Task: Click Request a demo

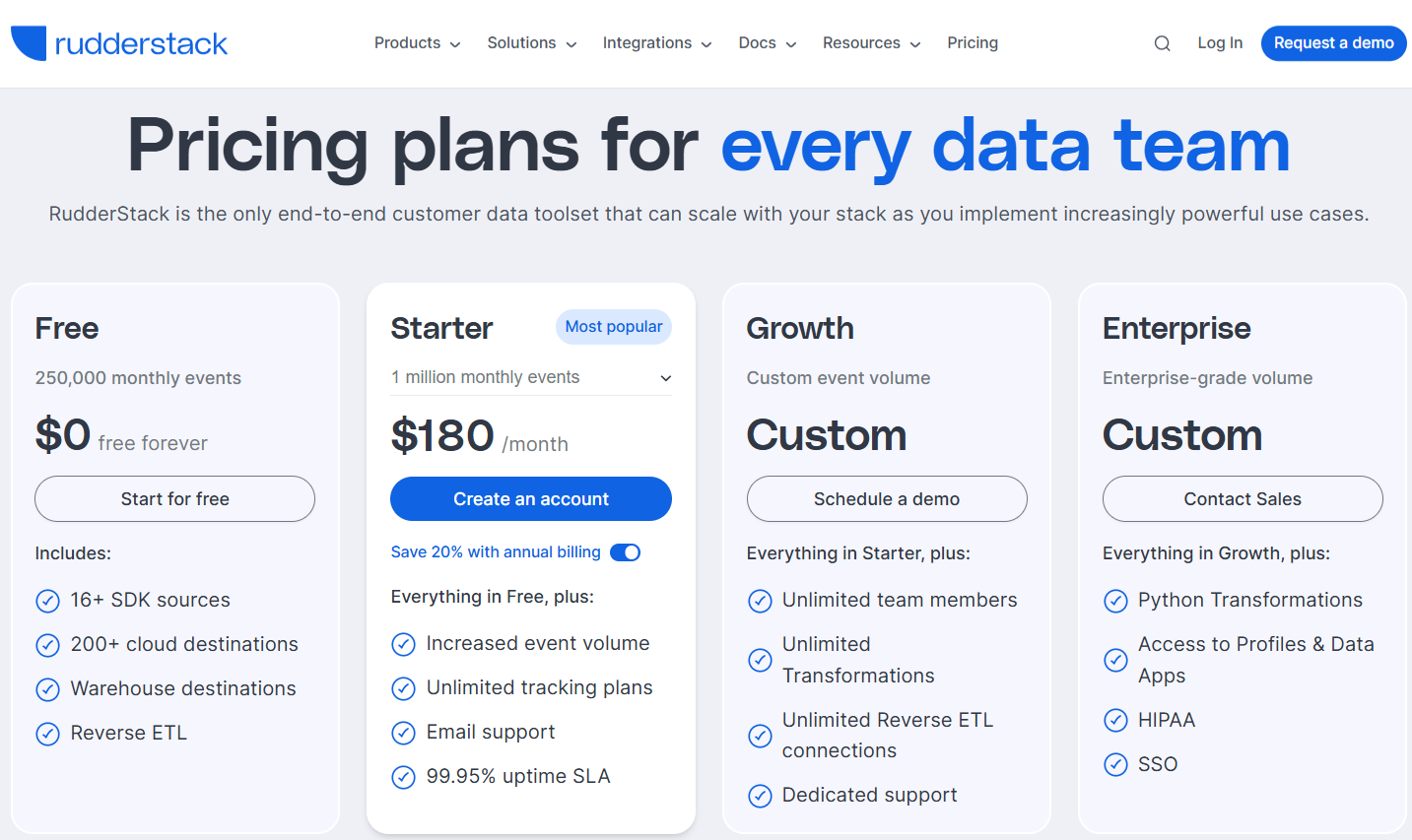Action: point(1333,42)
